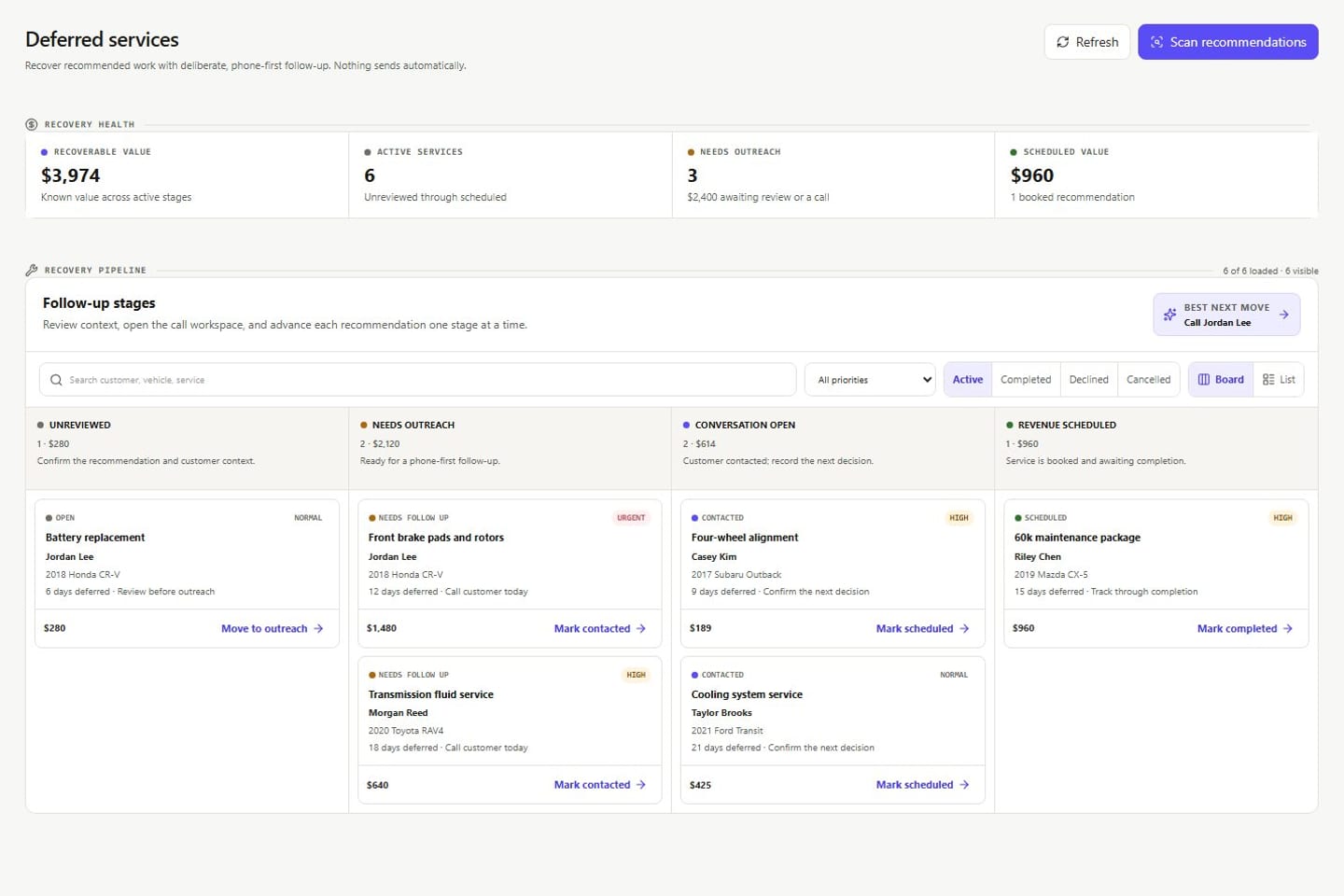The width and height of the screenshot is (1344, 896).
Task: Click the SCHEDULED status label
Action: click(x=1045, y=518)
